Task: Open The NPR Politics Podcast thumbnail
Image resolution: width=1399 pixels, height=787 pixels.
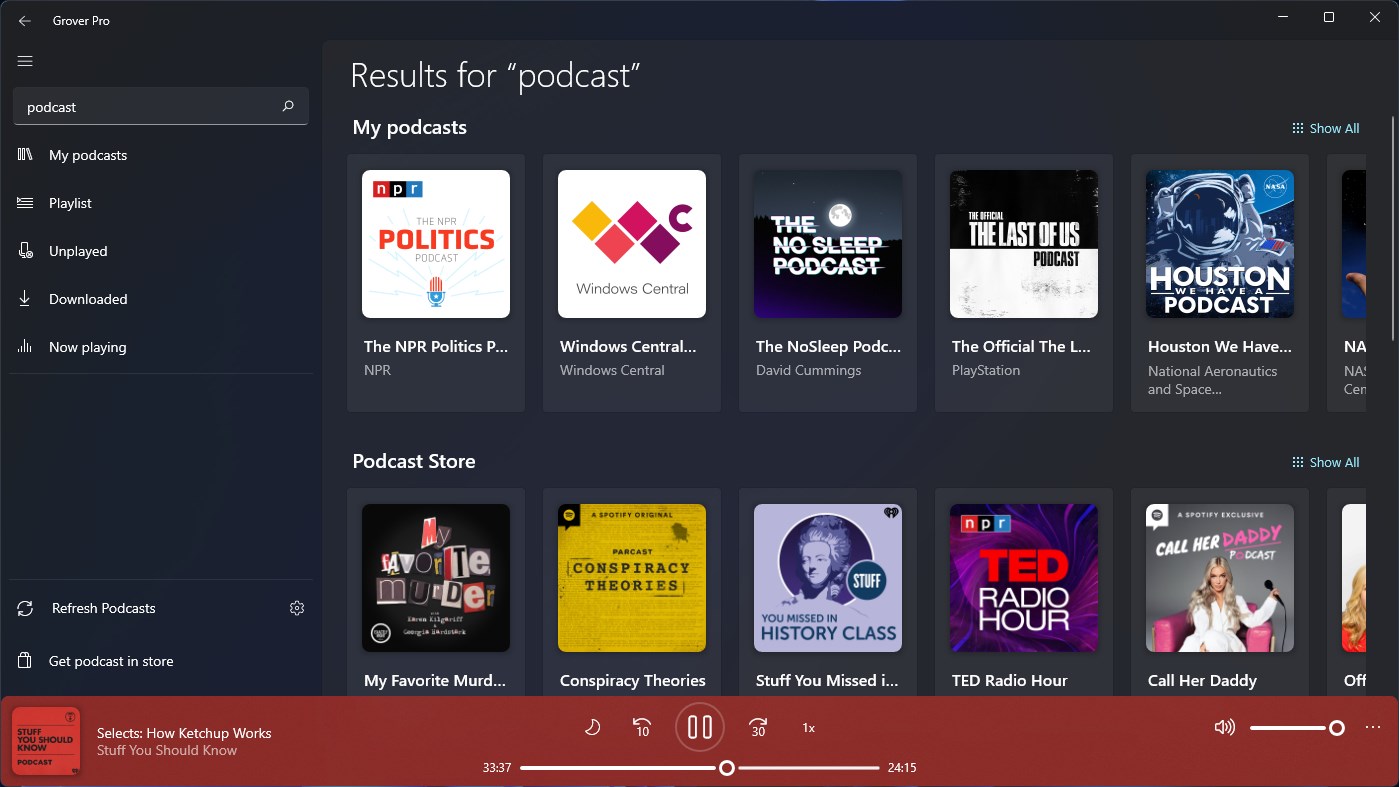Action: tap(435, 244)
